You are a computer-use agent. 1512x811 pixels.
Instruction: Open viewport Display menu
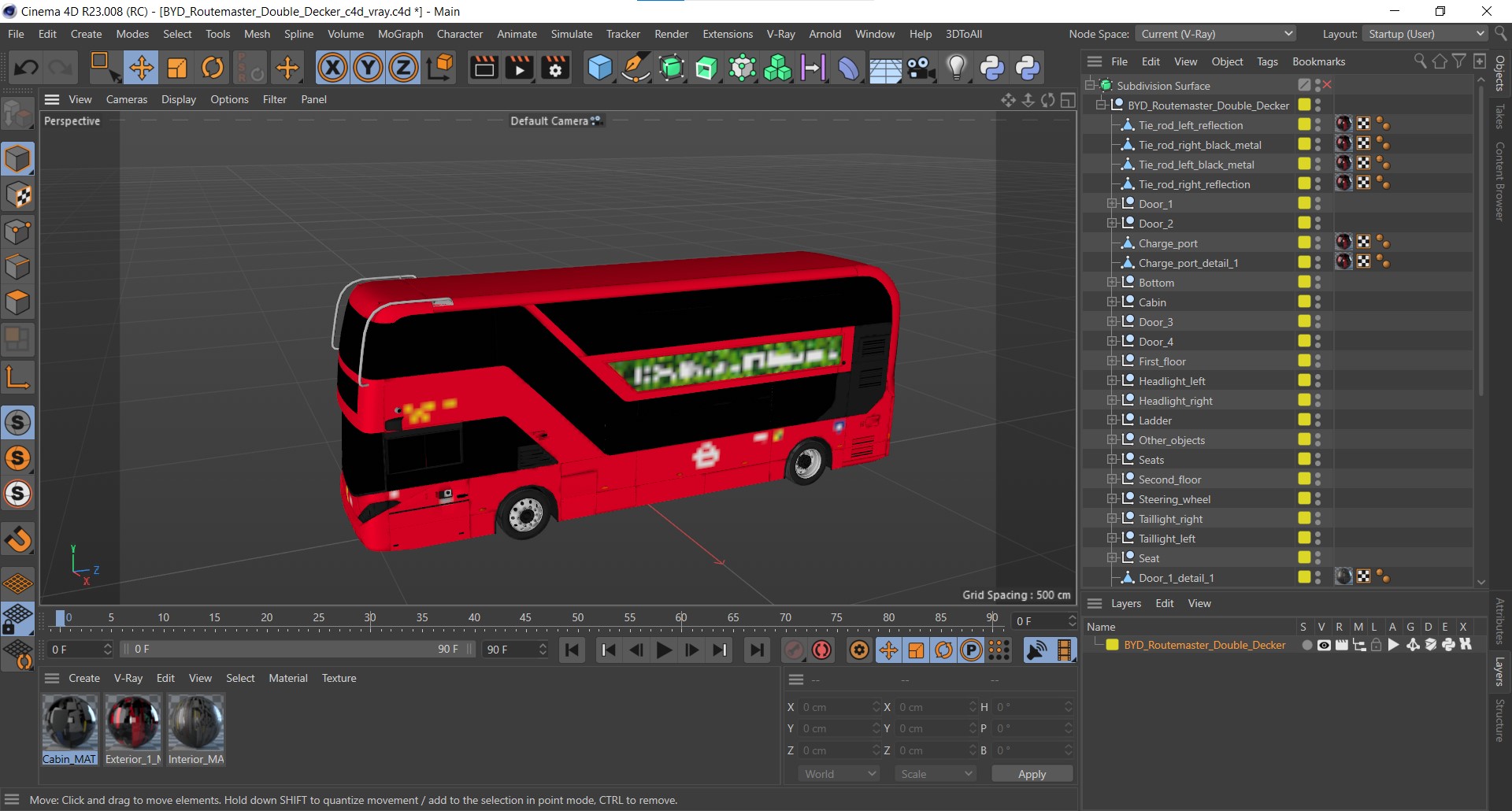click(179, 99)
